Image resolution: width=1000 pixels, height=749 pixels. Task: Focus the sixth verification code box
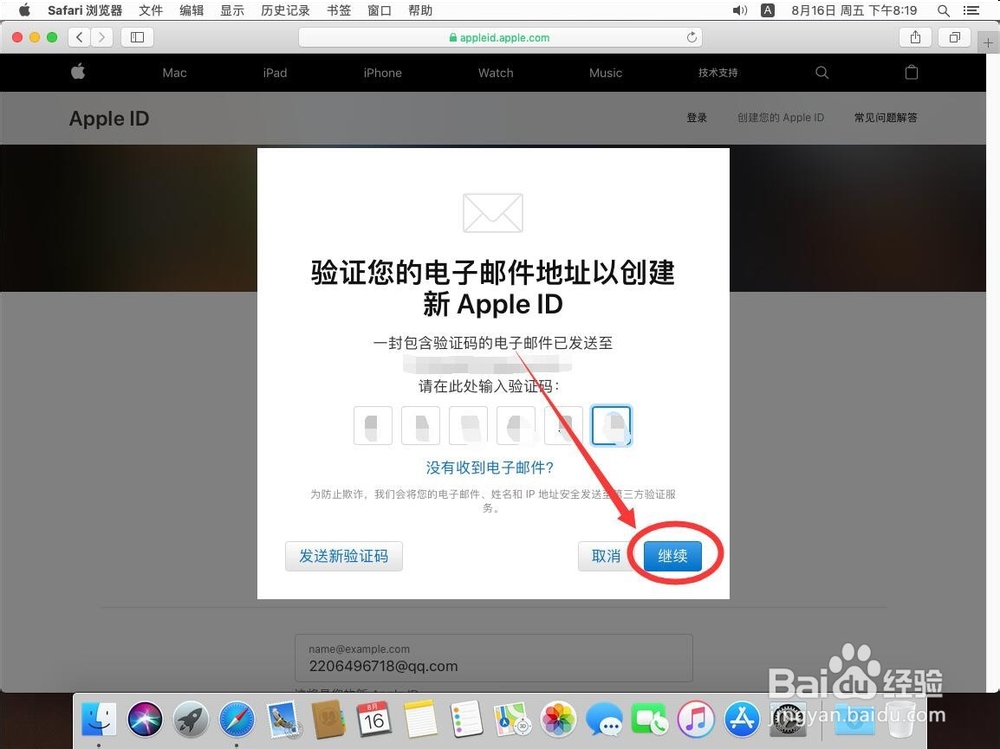tap(612, 426)
